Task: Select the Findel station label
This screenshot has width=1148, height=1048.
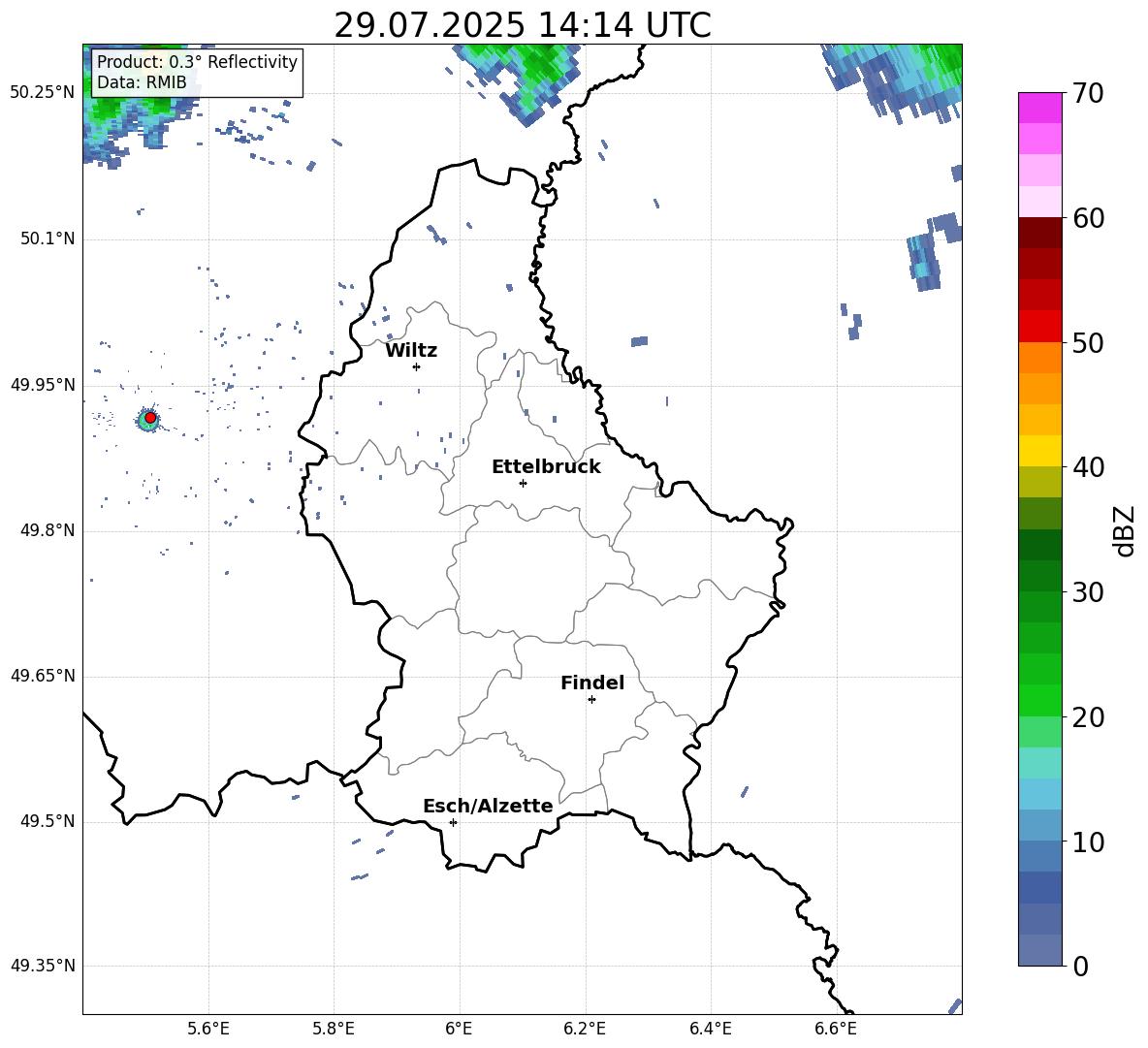Action: coord(592,683)
